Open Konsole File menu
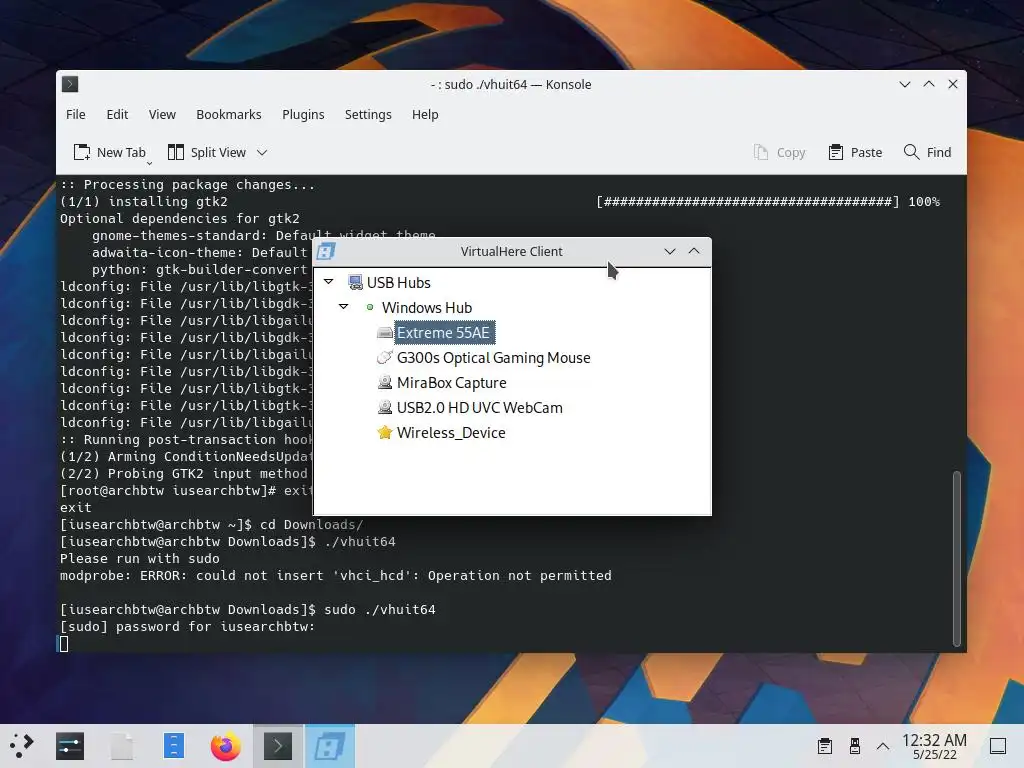Viewport: 1024px width, 768px height. [76, 114]
